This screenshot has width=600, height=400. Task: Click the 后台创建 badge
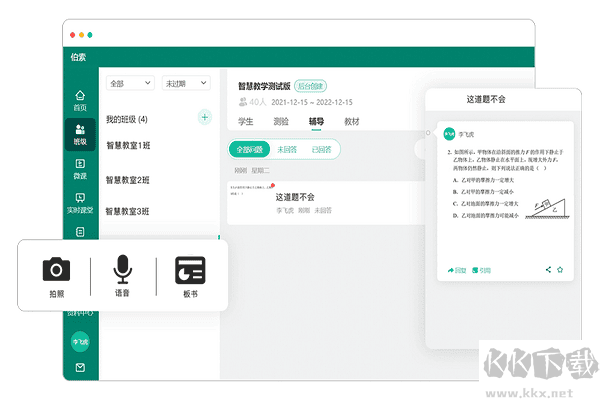(310, 86)
